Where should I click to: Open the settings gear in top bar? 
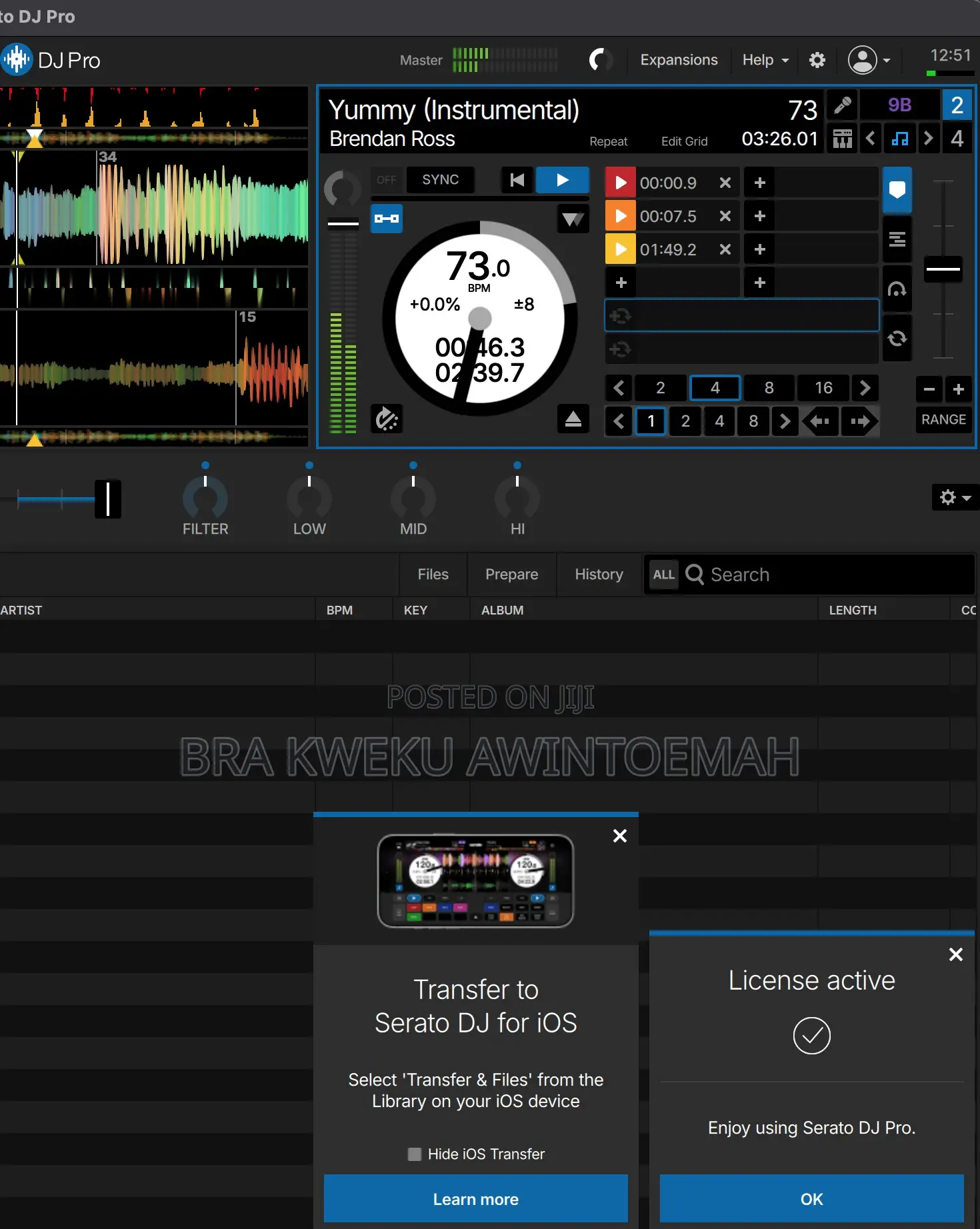817,60
